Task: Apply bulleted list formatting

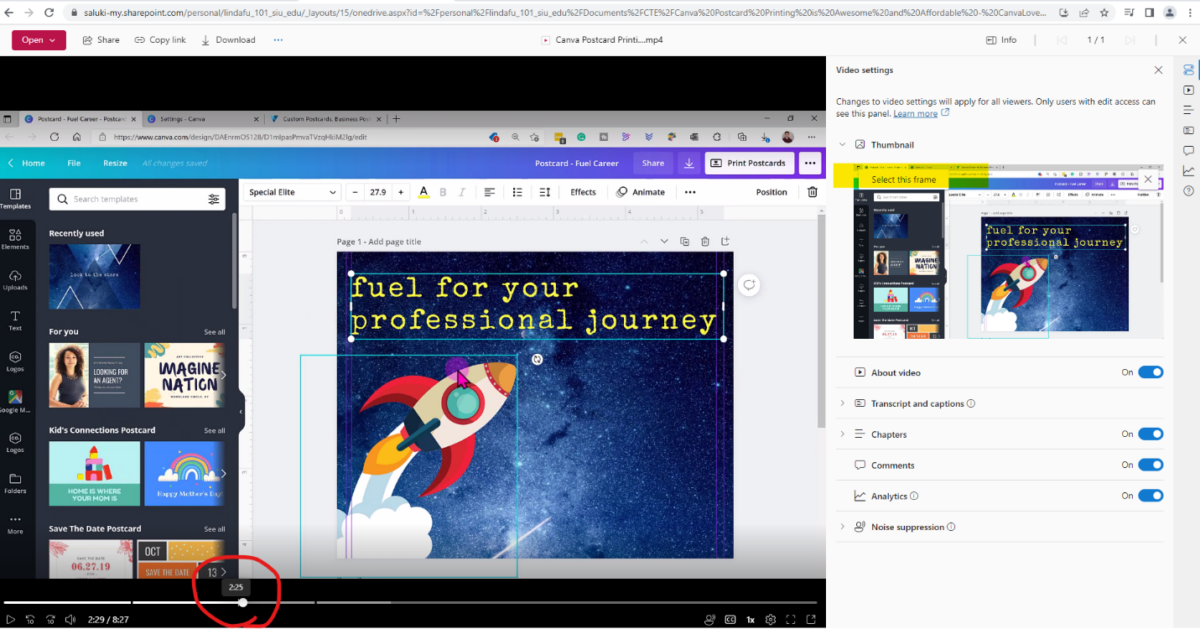Action: pyautogui.click(x=516, y=192)
